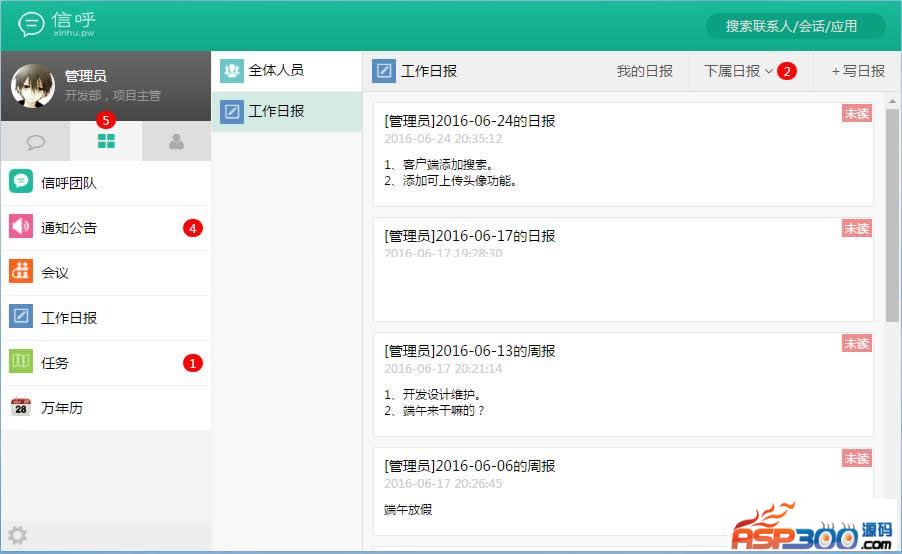Click the 万年历 calendar icon
Image resolution: width=902 pixels, height=554 pixels.
point(21,407)
